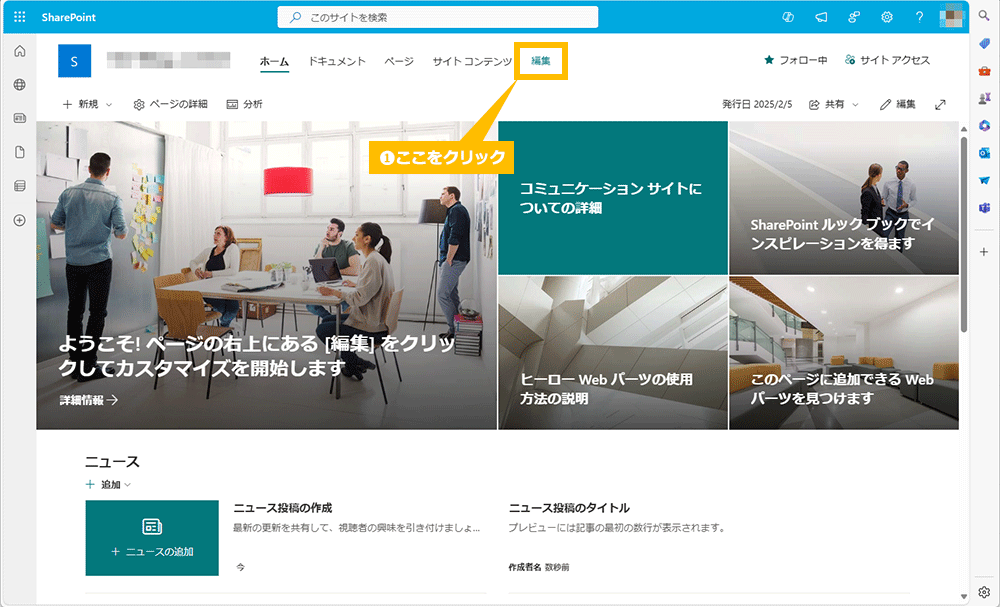Select the サイト コンテンツ navigation tab

pos(472,61)
